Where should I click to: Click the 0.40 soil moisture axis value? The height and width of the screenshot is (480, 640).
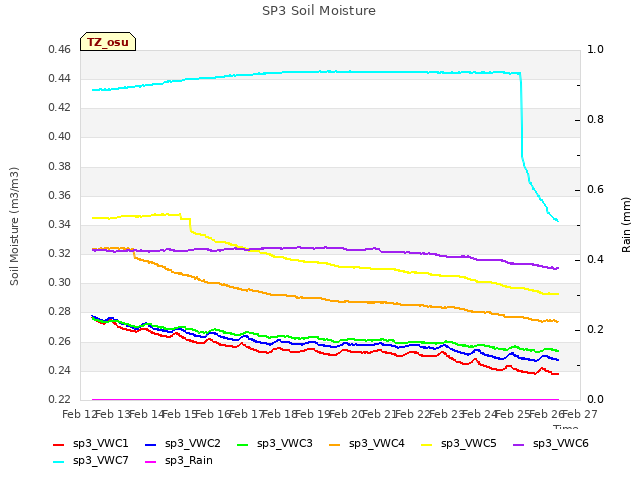[x=60, y=137]
